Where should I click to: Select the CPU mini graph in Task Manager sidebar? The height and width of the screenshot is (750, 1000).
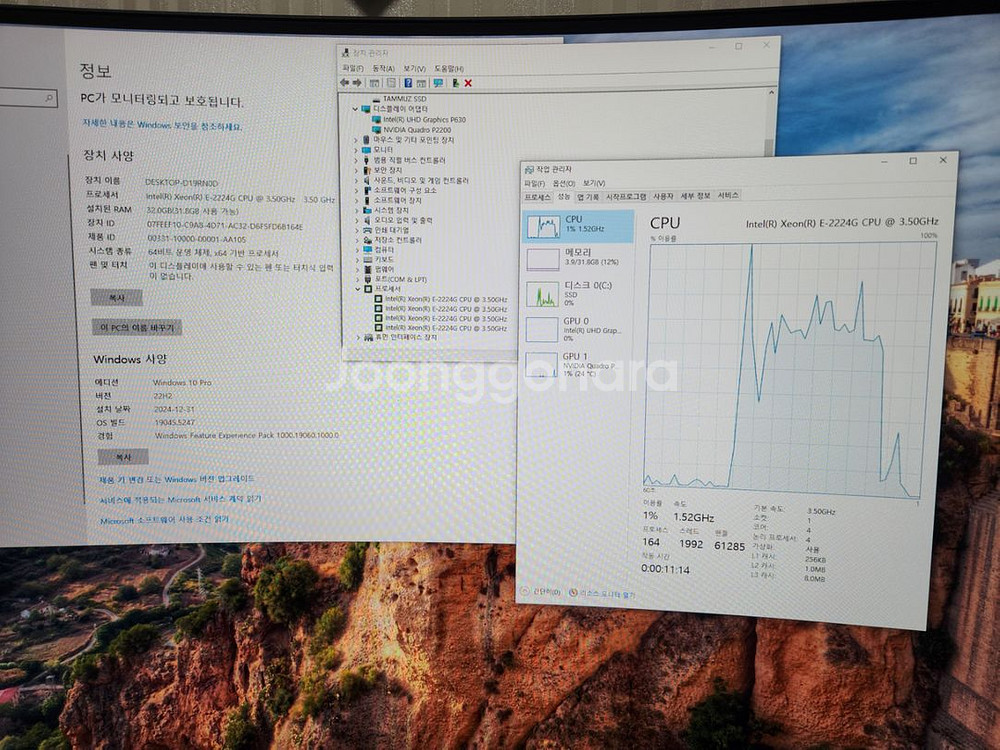pos(543,226)
